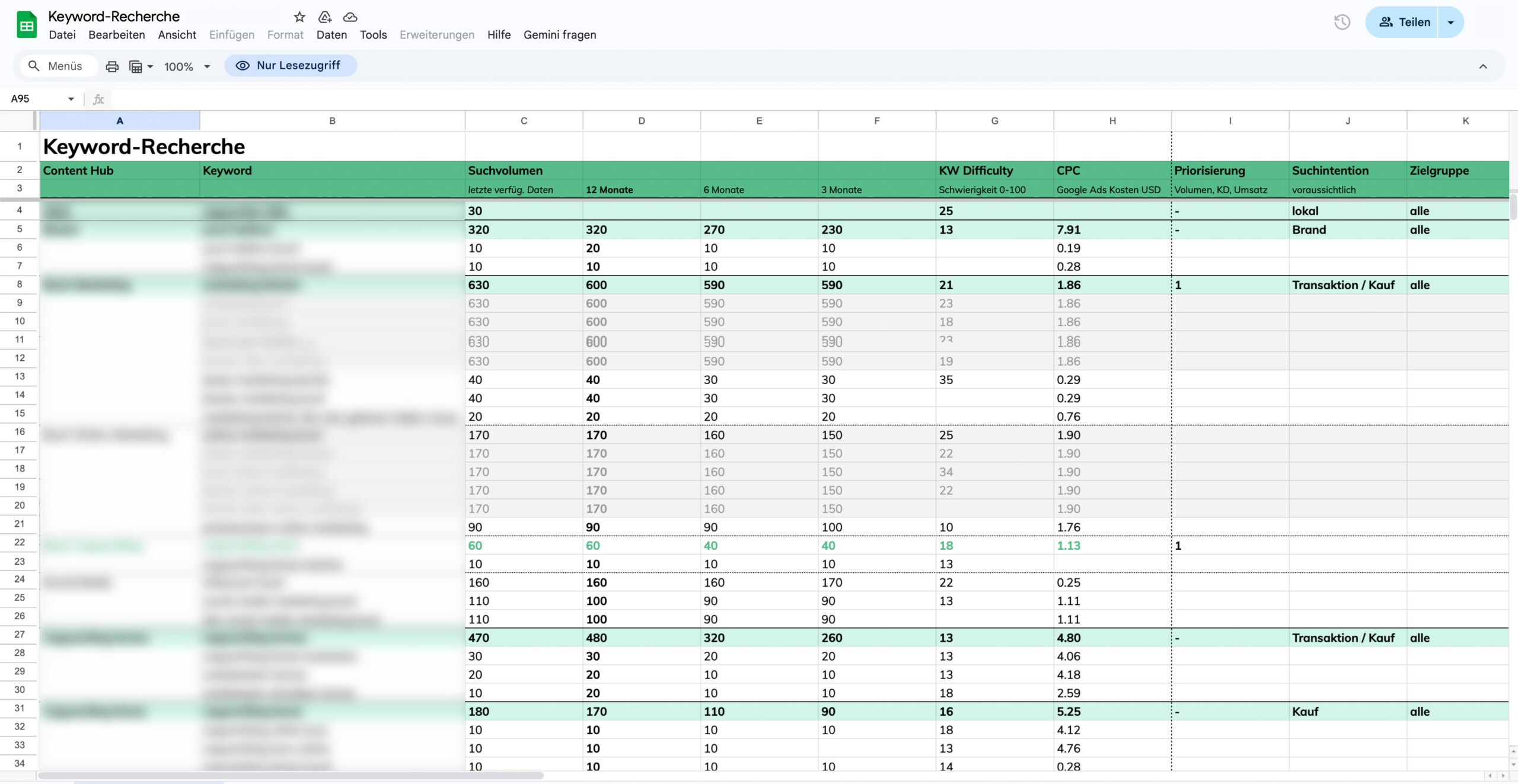Click the formula bar input field
The height and width of the screenshot is (784, 1518).
tap(771, 99)
